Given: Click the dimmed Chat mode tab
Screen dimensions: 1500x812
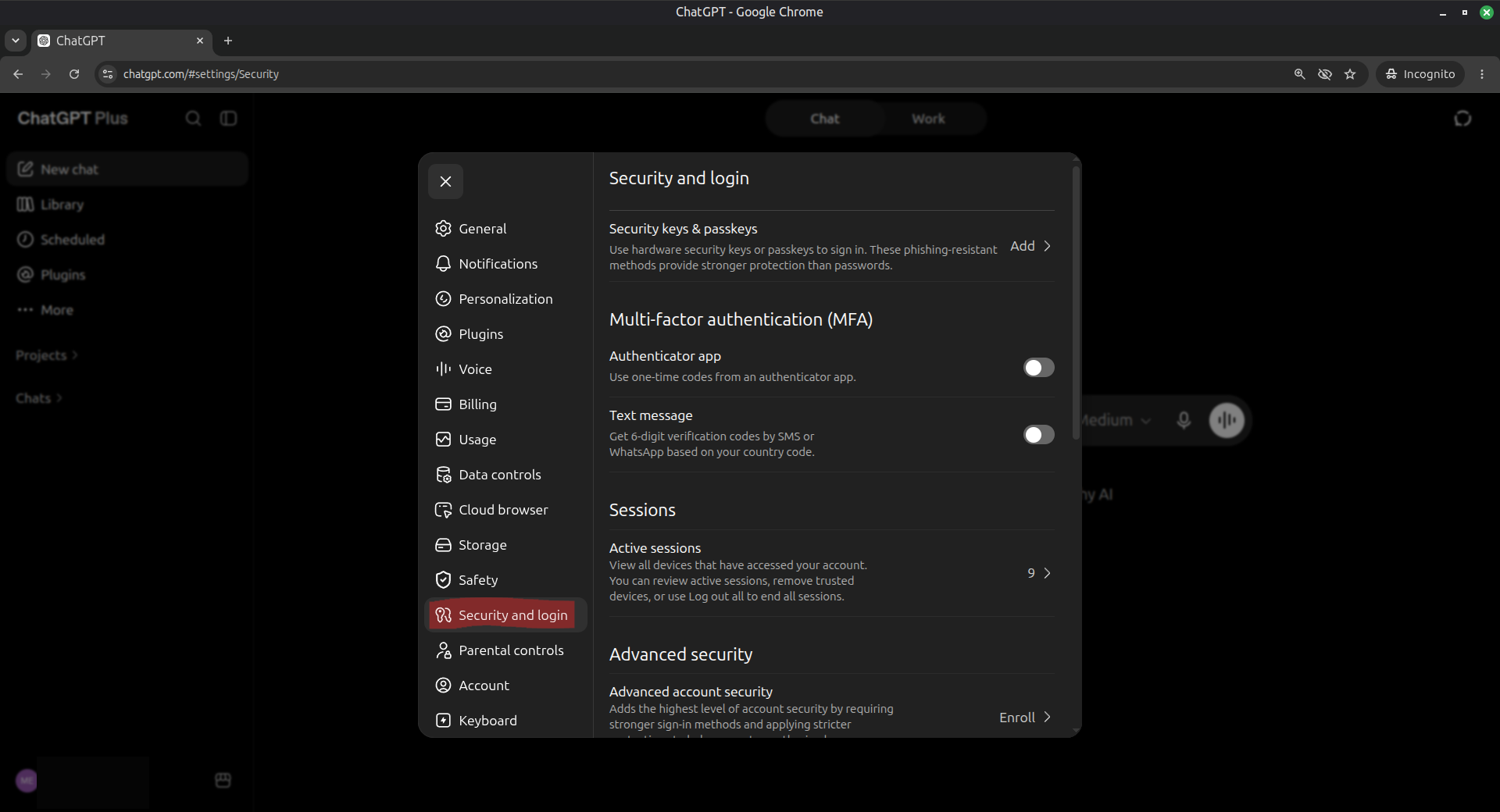Looking at the screenshot, I should (824, 119).
